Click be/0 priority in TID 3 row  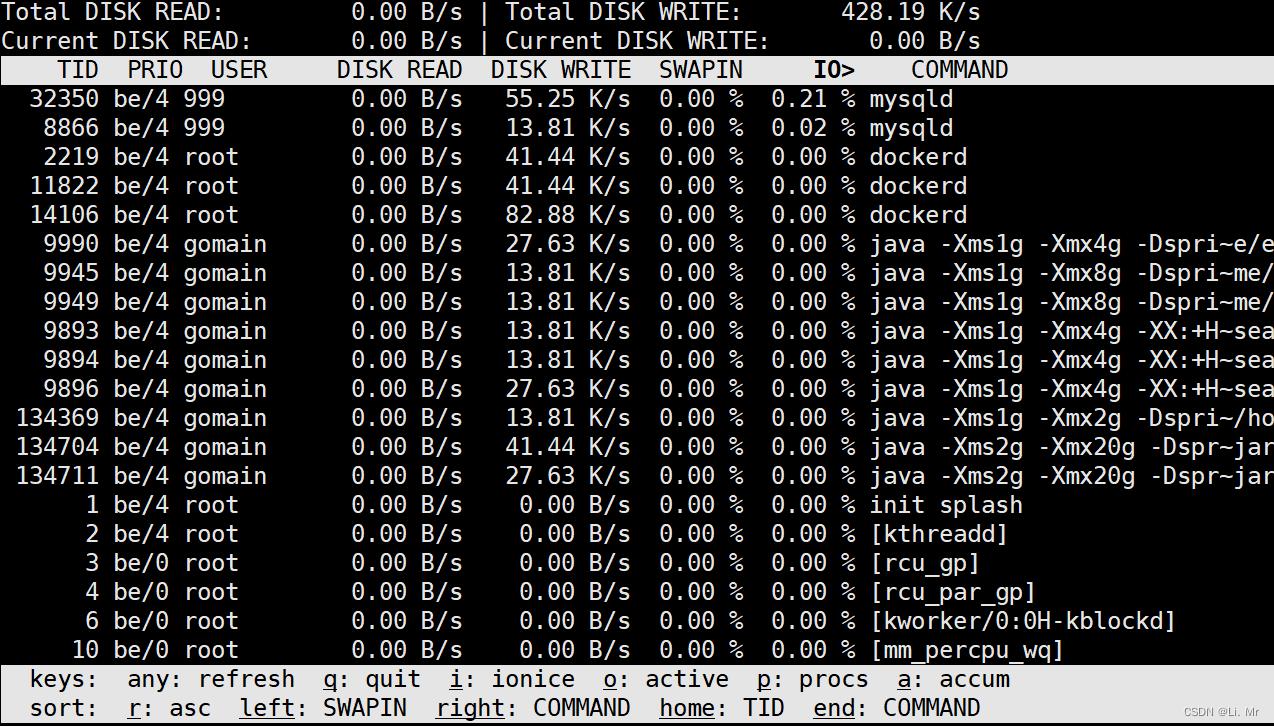(x=141, y=563)
